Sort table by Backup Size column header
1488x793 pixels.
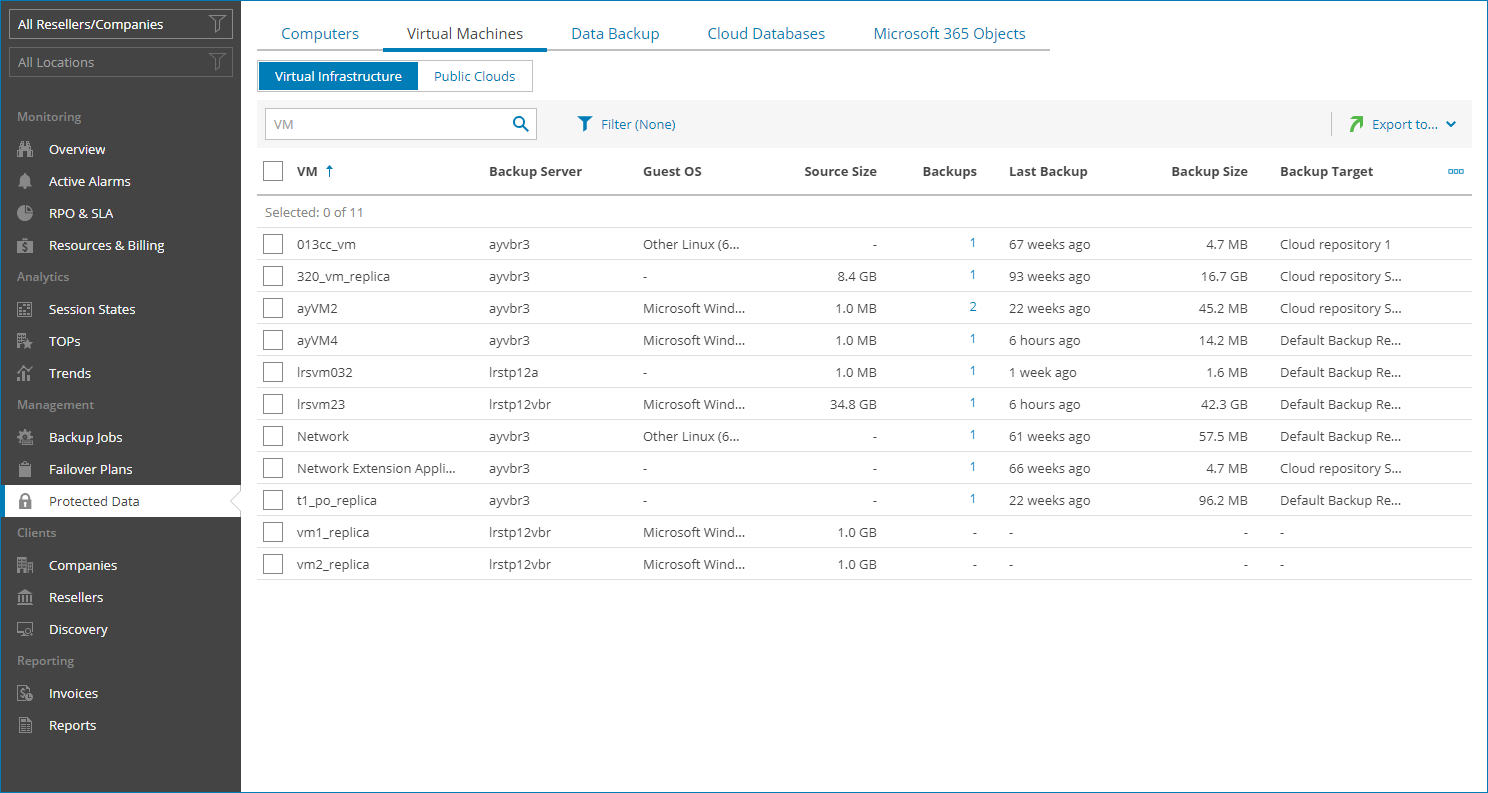[x=1208, y=171]
